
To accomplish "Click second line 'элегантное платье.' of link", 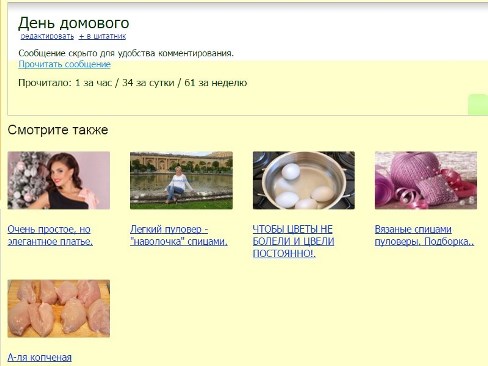I will (x=50, y=241).
